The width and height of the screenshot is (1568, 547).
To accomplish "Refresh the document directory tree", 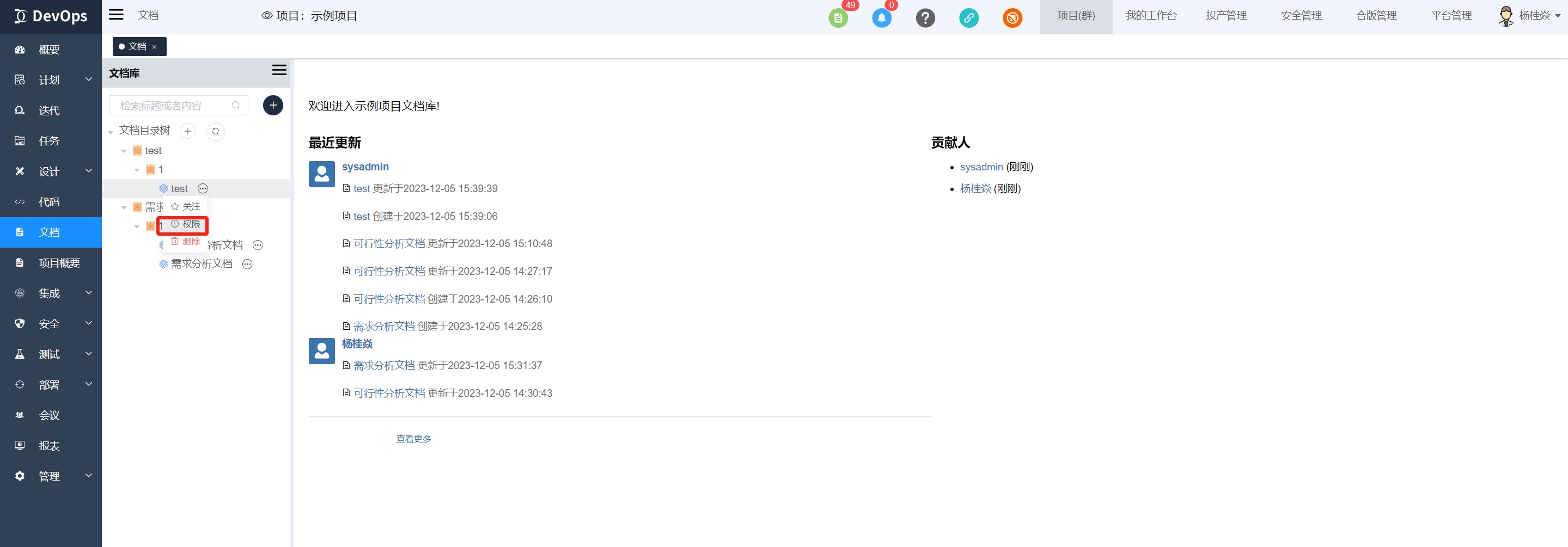I will tap(216, 131).
